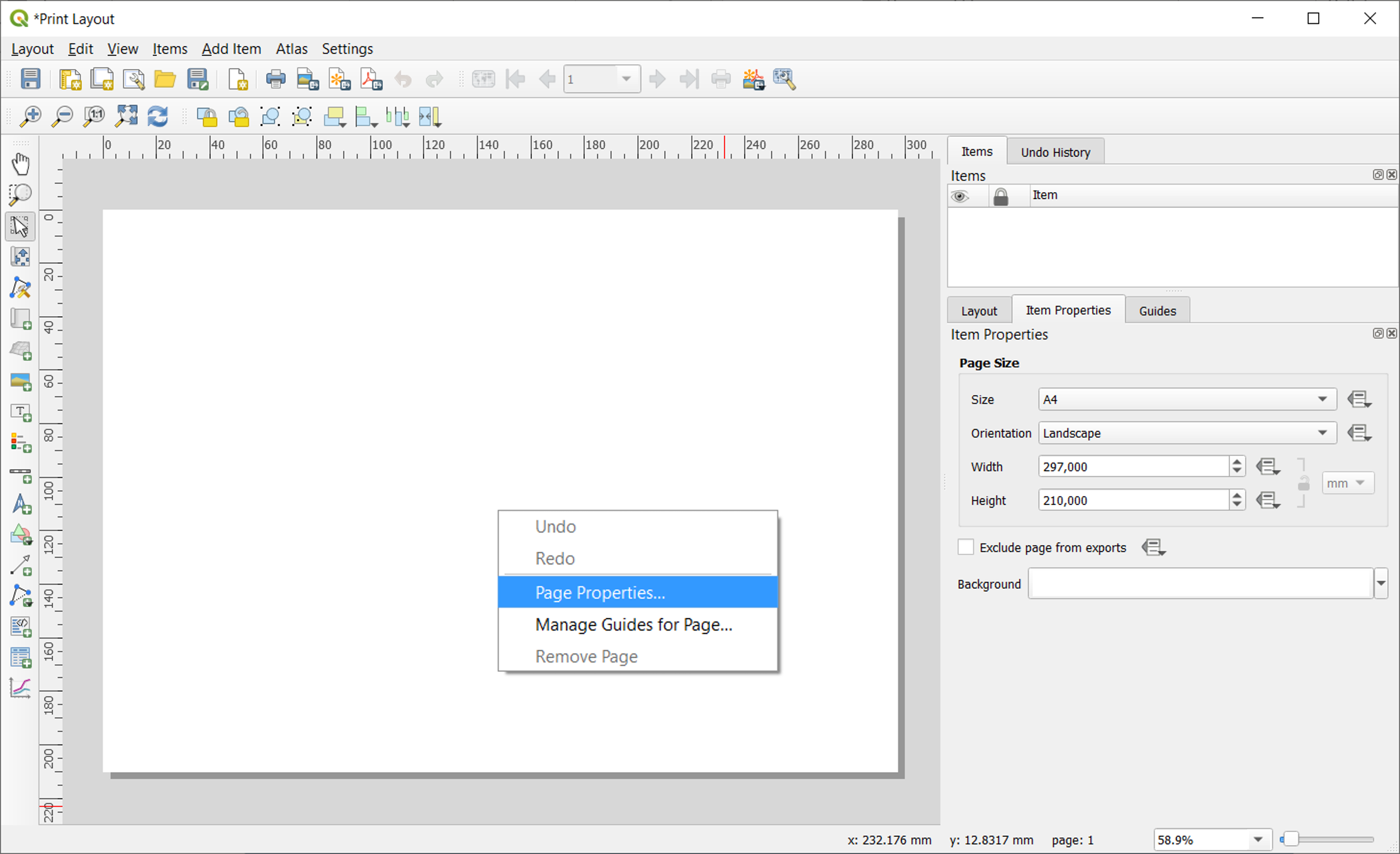Choose Manage Guides for Page… entry
Screen dimensions: 1400x854
[638, 624]
